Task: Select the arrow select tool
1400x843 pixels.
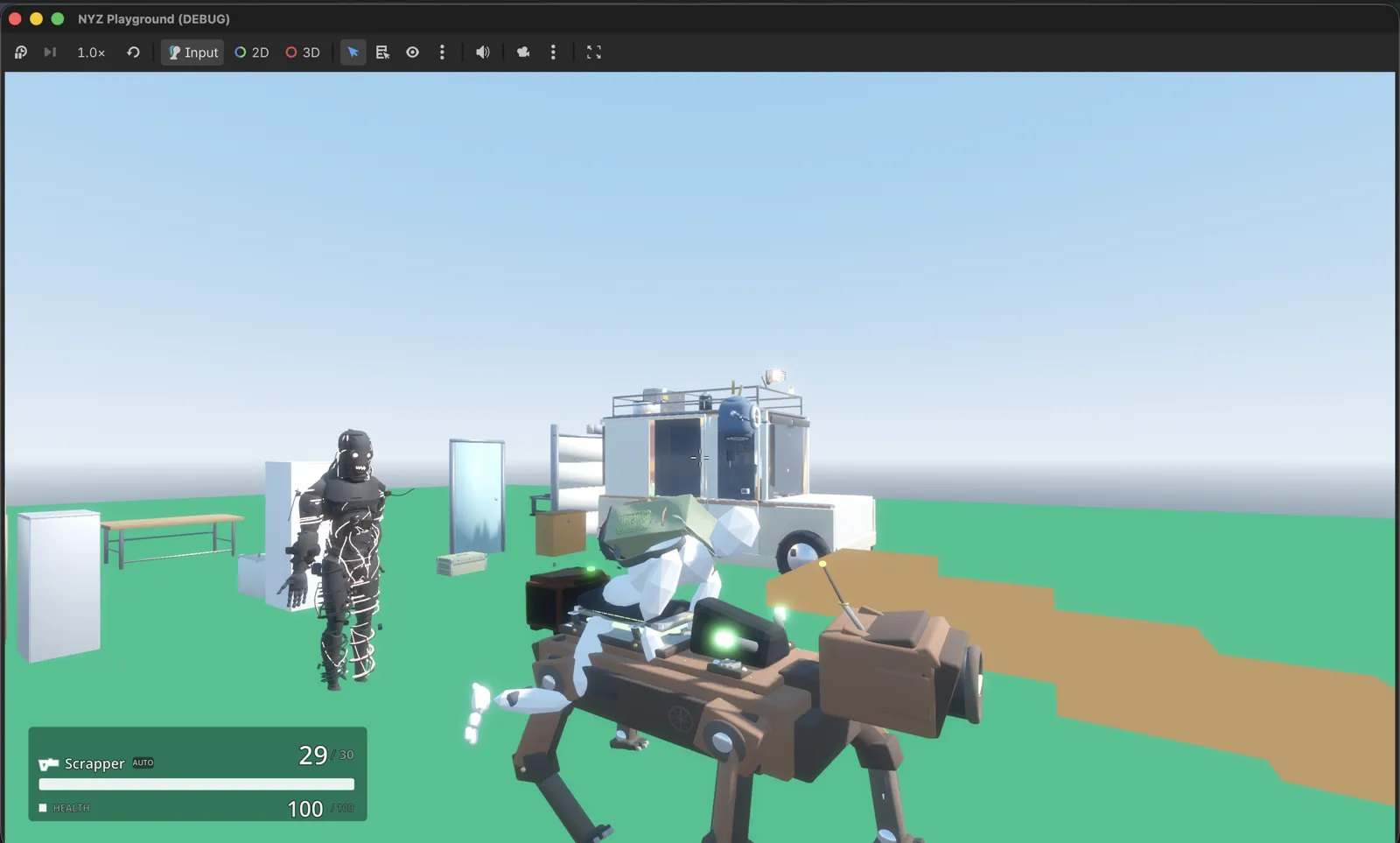Action: click(353, 53)
